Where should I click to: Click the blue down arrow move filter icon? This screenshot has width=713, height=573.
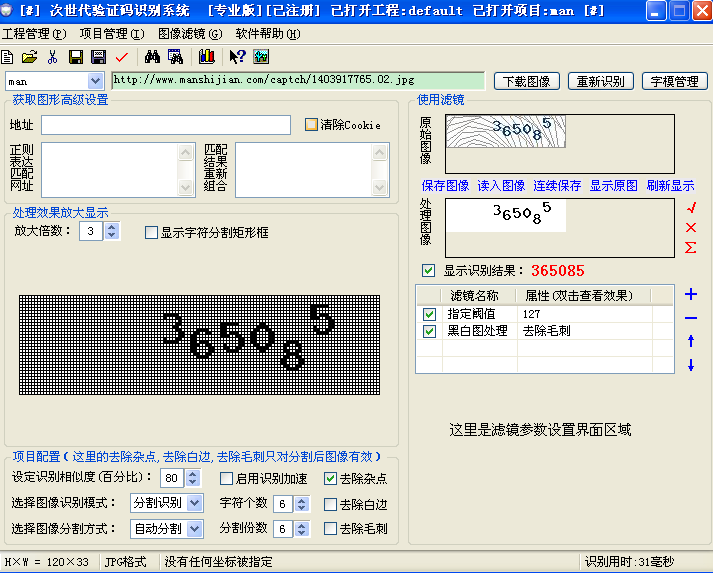point(691,365)
